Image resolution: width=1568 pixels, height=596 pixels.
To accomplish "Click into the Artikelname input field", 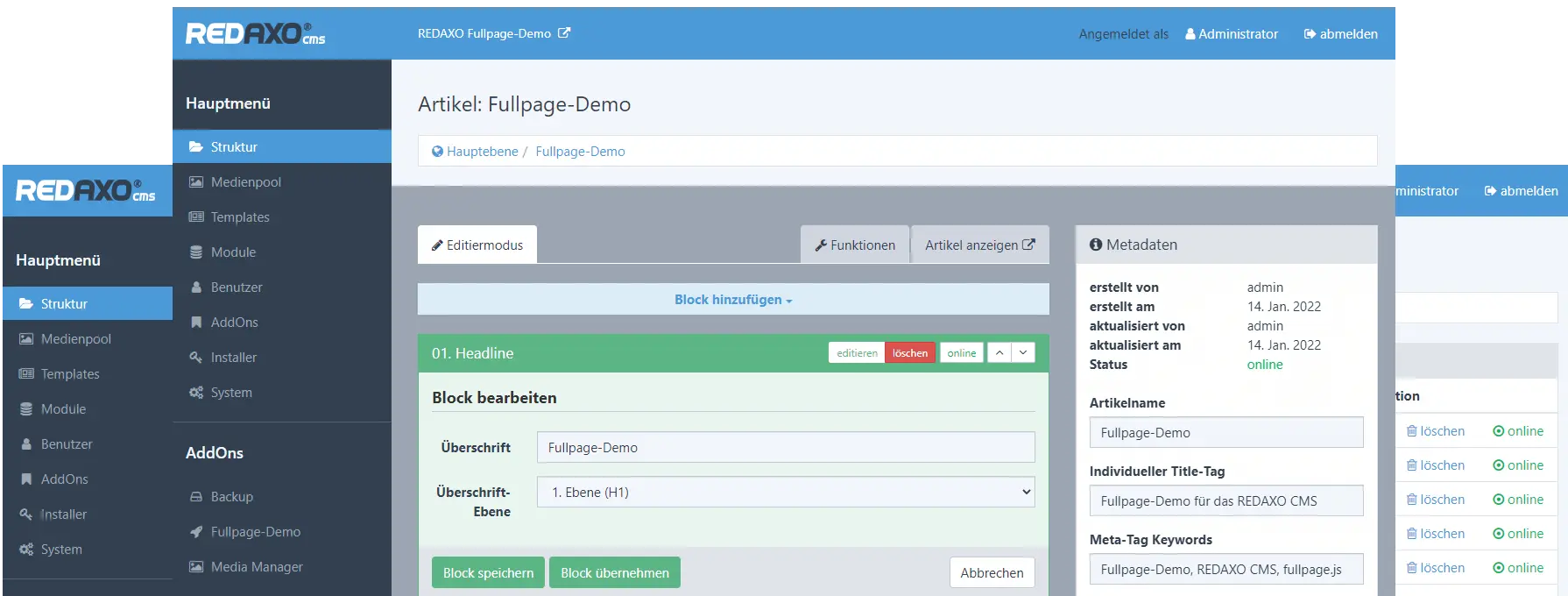I will pyautogui.click(x=1225, y=433).
